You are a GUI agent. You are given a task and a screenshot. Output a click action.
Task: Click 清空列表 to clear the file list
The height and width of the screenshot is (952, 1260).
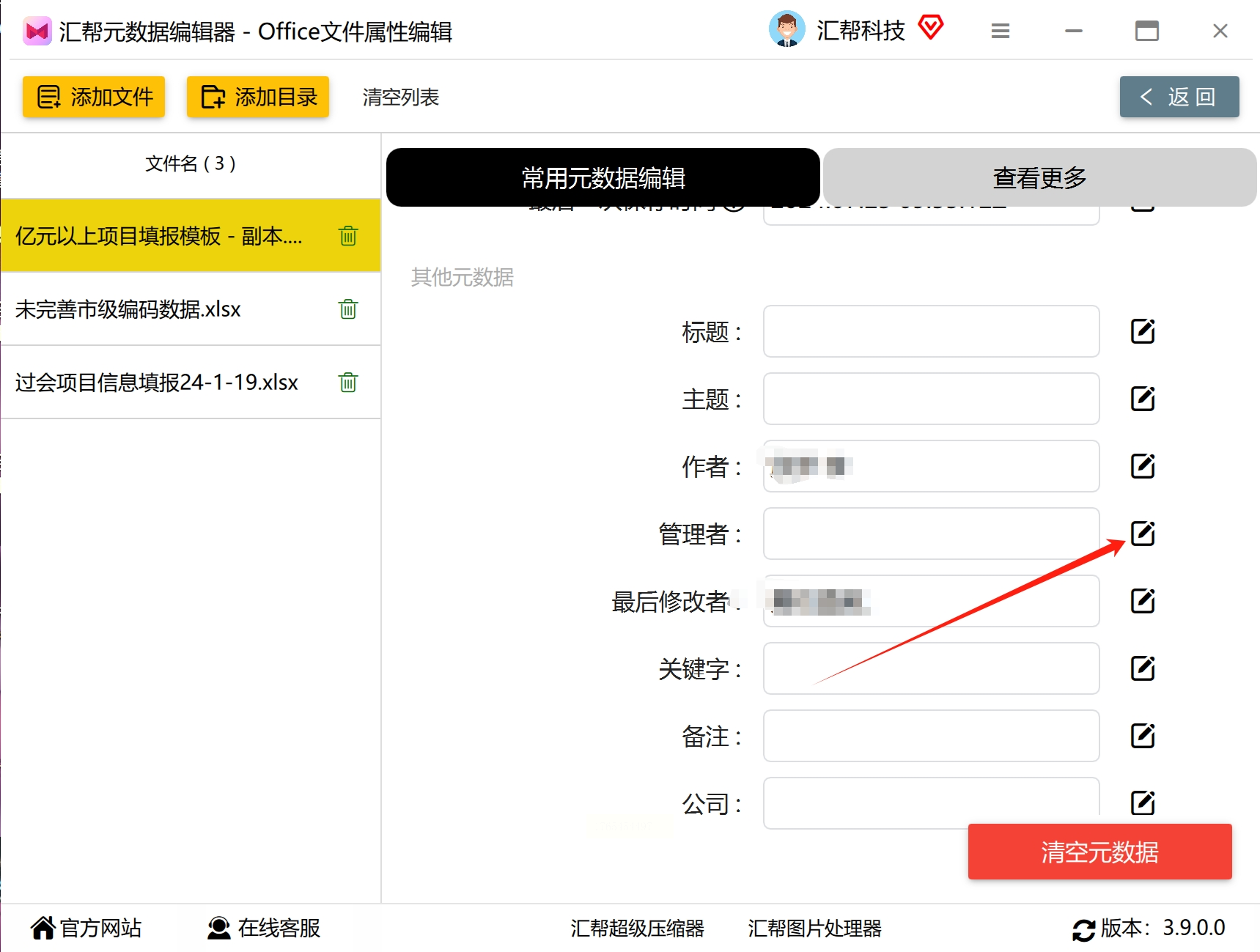click(401, 97)
